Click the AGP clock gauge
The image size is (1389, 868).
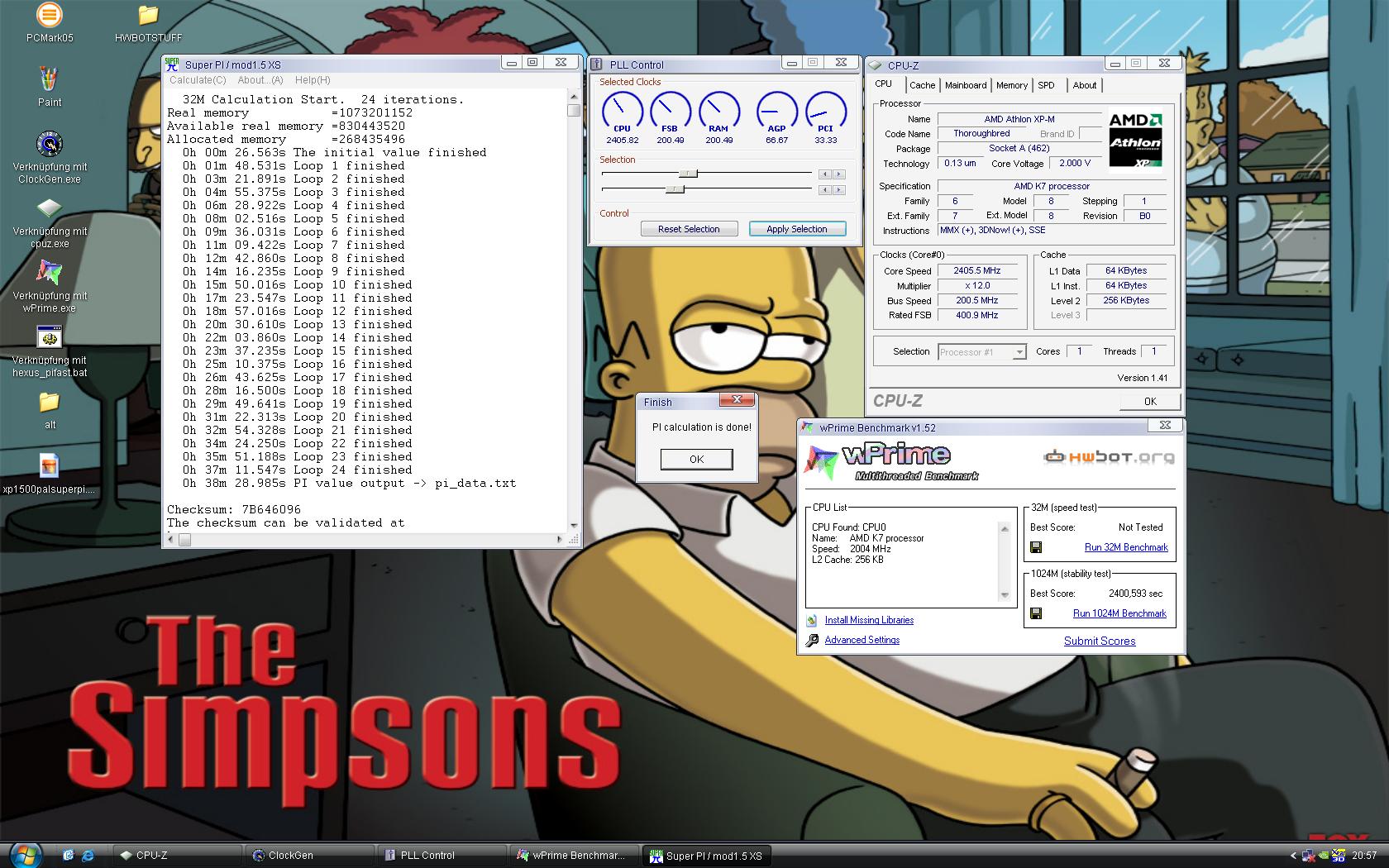coord(776,112)
